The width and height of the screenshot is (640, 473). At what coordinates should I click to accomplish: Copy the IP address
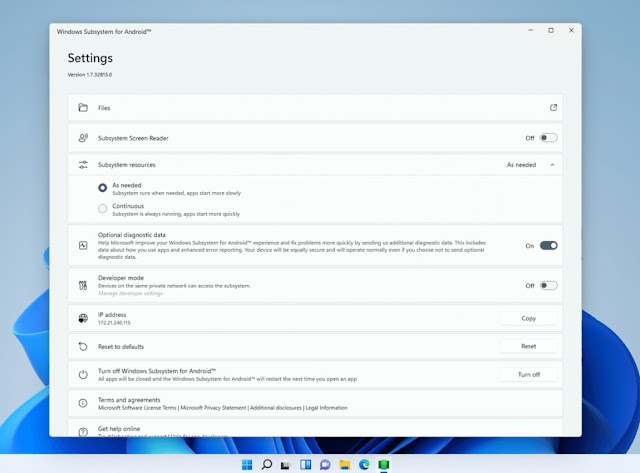click(529, 318)
